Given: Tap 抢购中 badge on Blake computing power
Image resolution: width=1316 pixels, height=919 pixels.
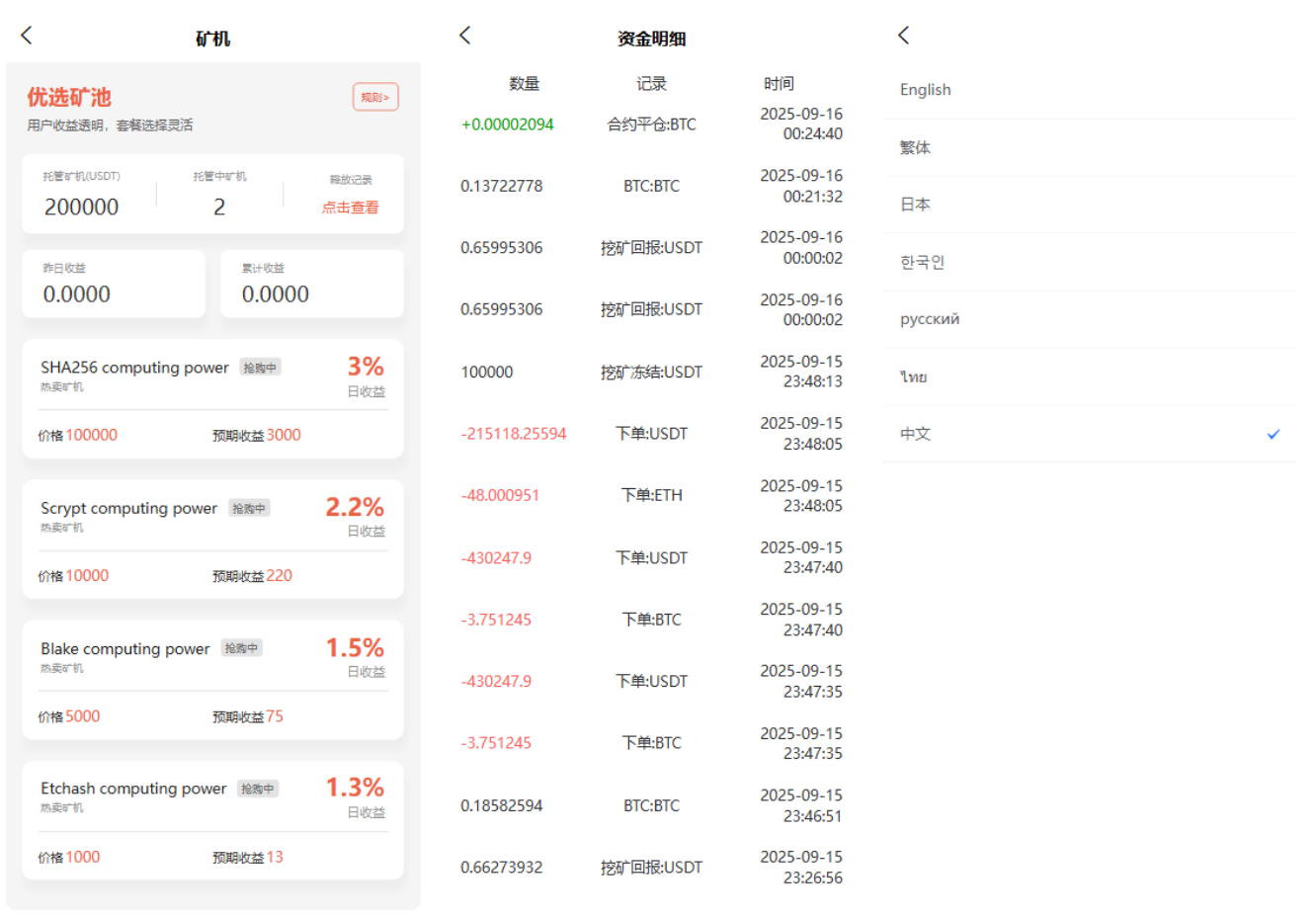Looking at the screenshot, I should 241,648.
